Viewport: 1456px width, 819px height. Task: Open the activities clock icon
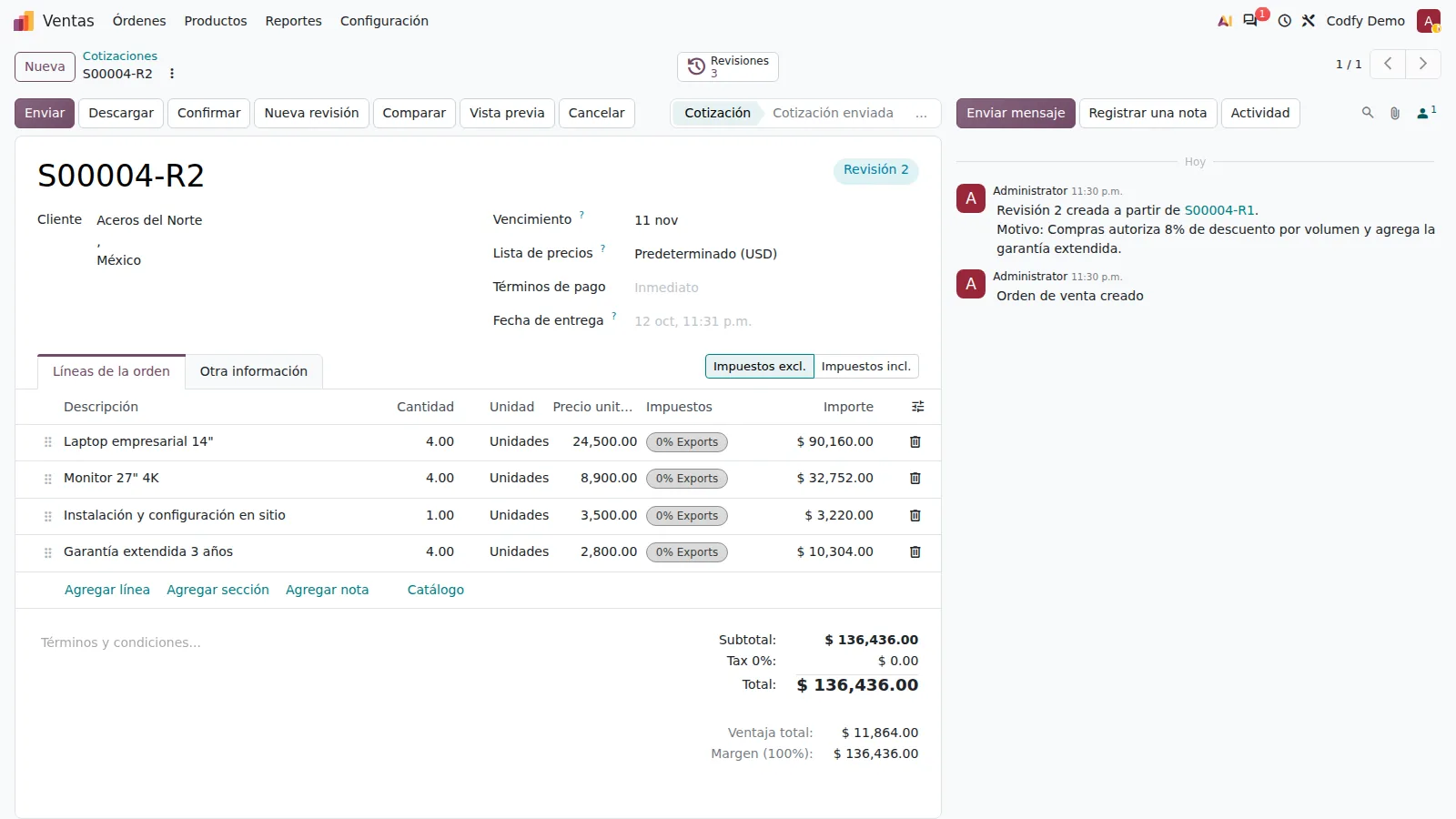coord(1284,21)
